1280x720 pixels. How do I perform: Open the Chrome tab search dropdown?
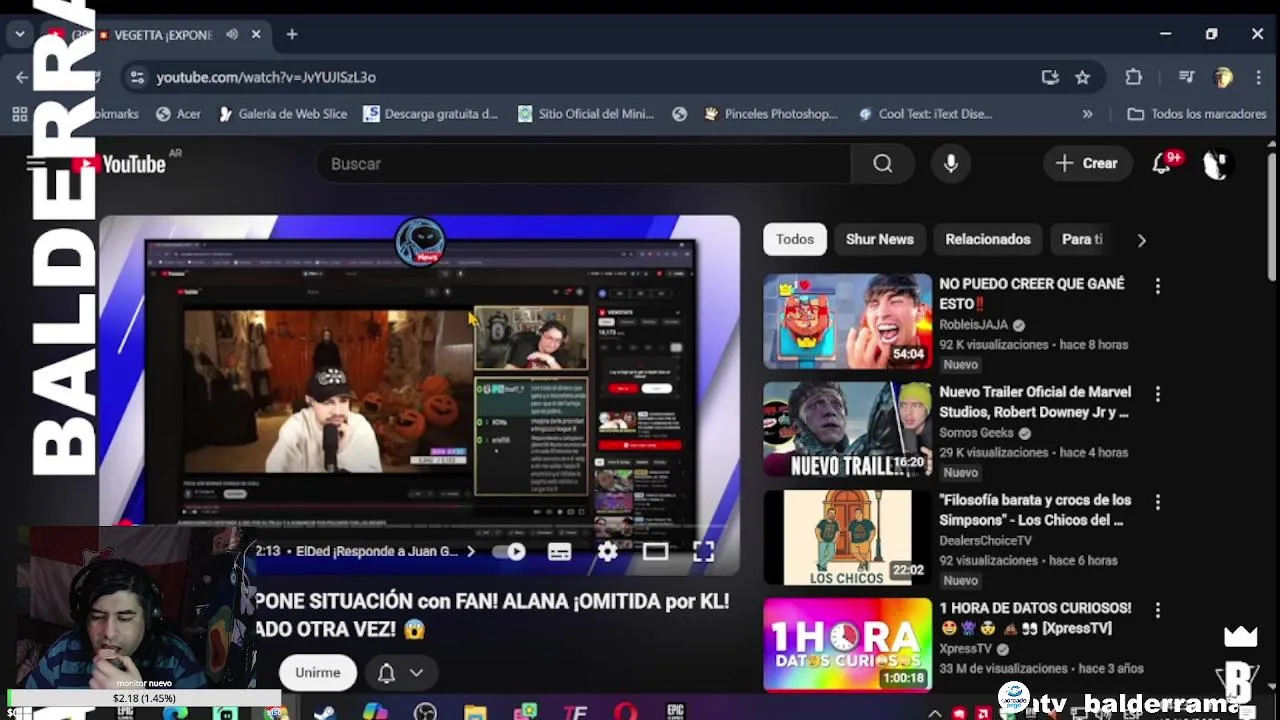(19, 34)
